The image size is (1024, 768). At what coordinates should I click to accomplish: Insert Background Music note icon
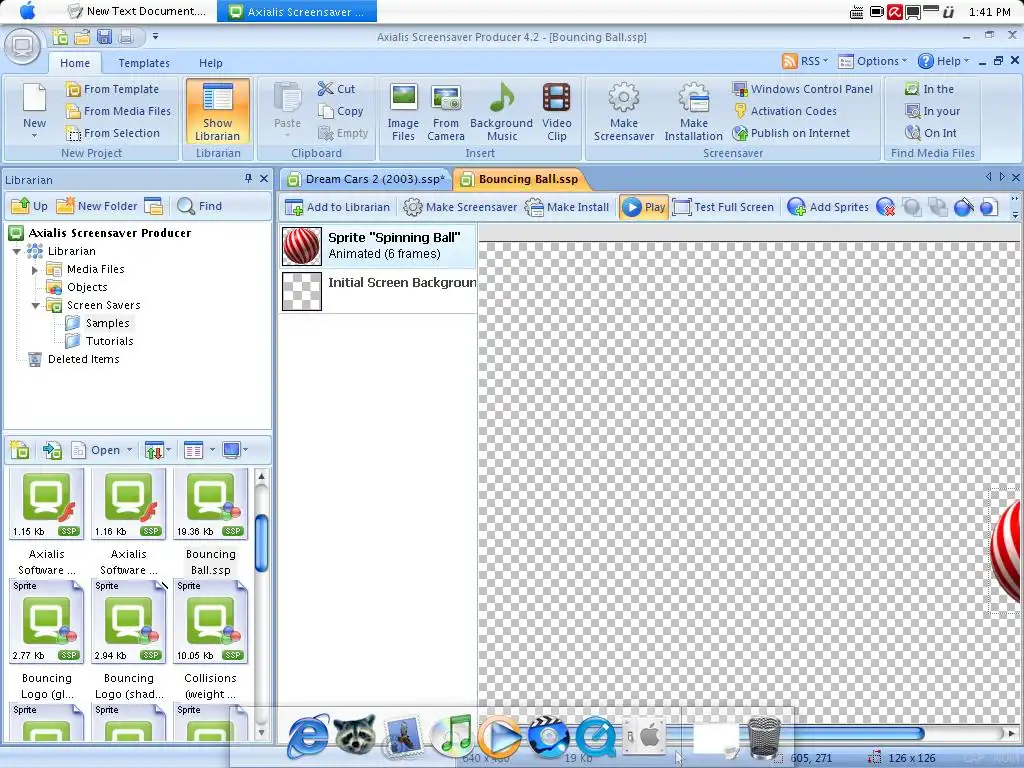pyautogui.click(x=502, y=97)
